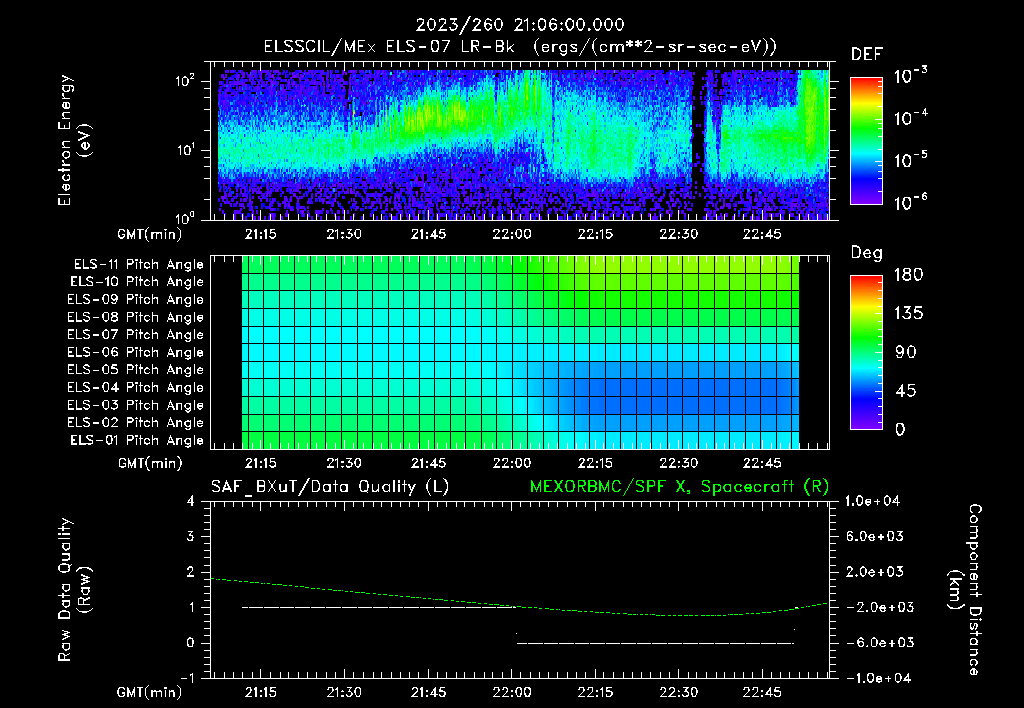Click the 10^2 tick on energy axis
The image size is (1024, 708).
185,81
